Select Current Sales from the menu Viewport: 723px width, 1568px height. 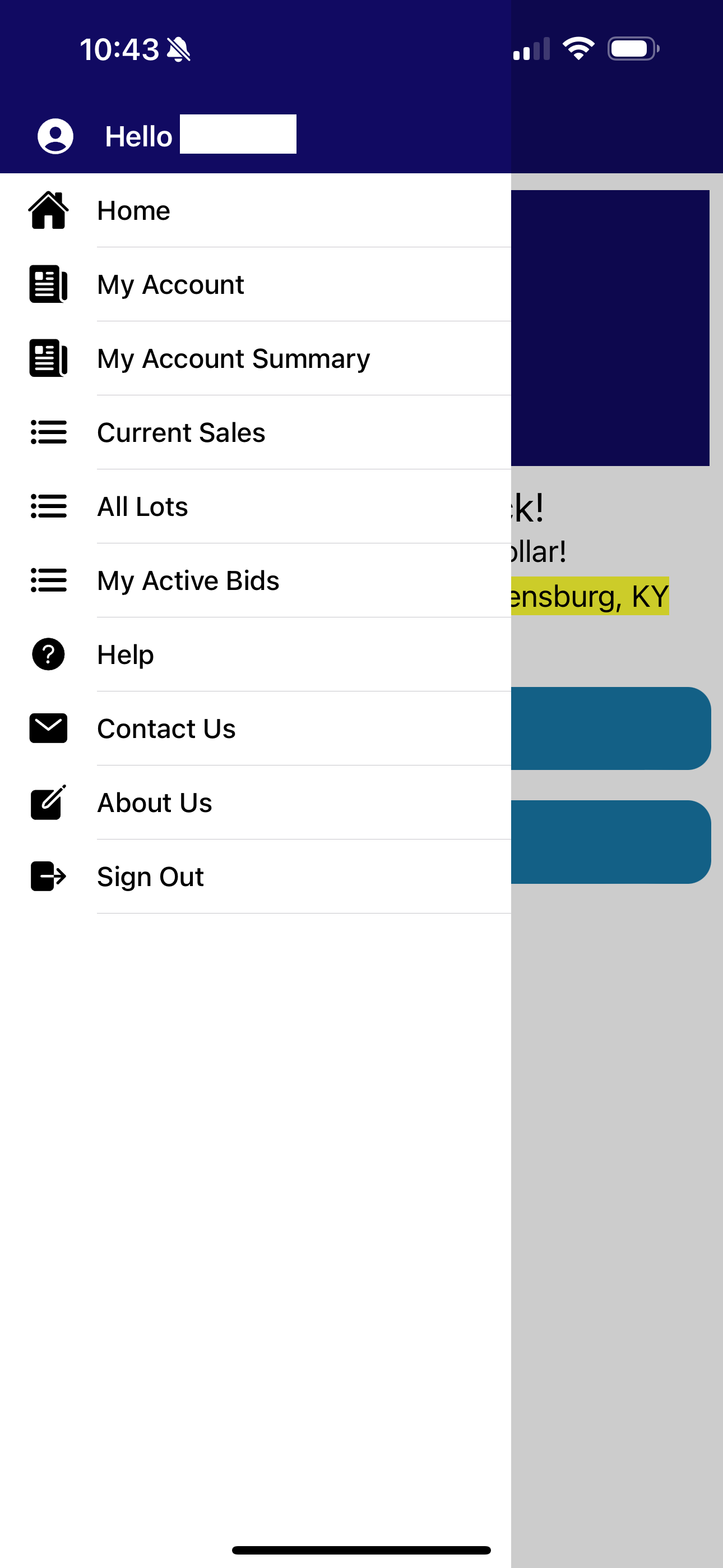[x=256, y=432]
